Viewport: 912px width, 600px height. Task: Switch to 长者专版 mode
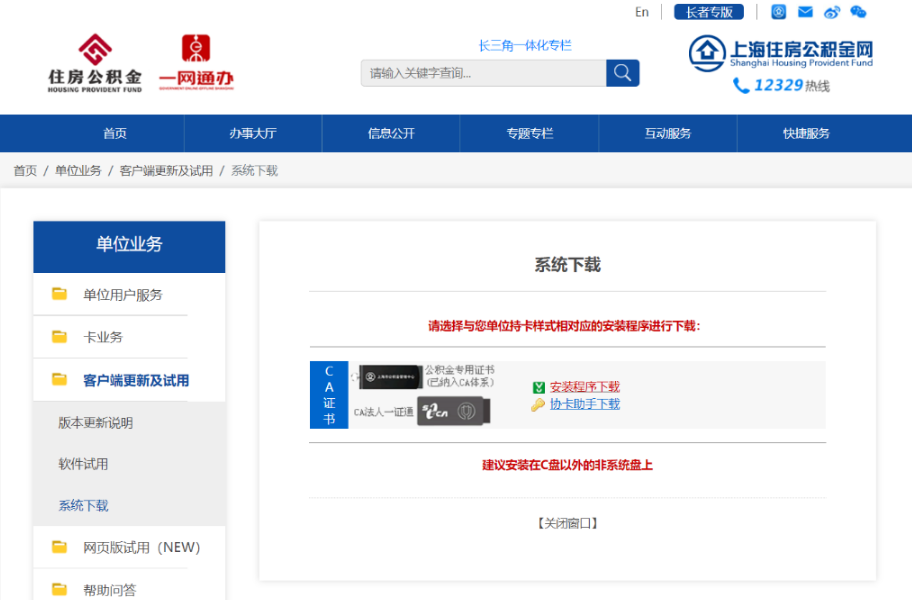[709, 12]
